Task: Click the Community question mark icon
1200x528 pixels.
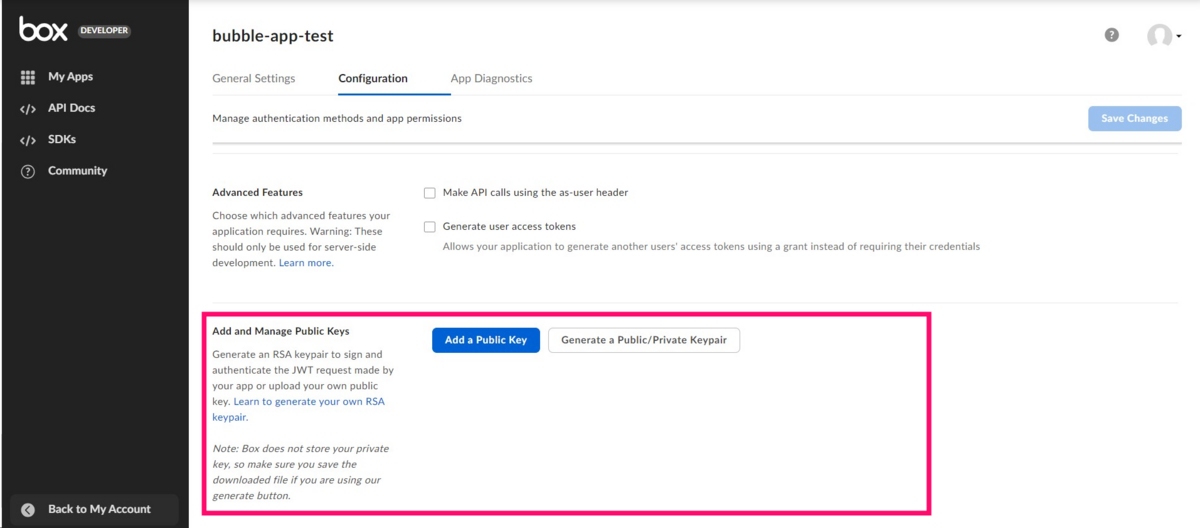Action: coord(28,172)
